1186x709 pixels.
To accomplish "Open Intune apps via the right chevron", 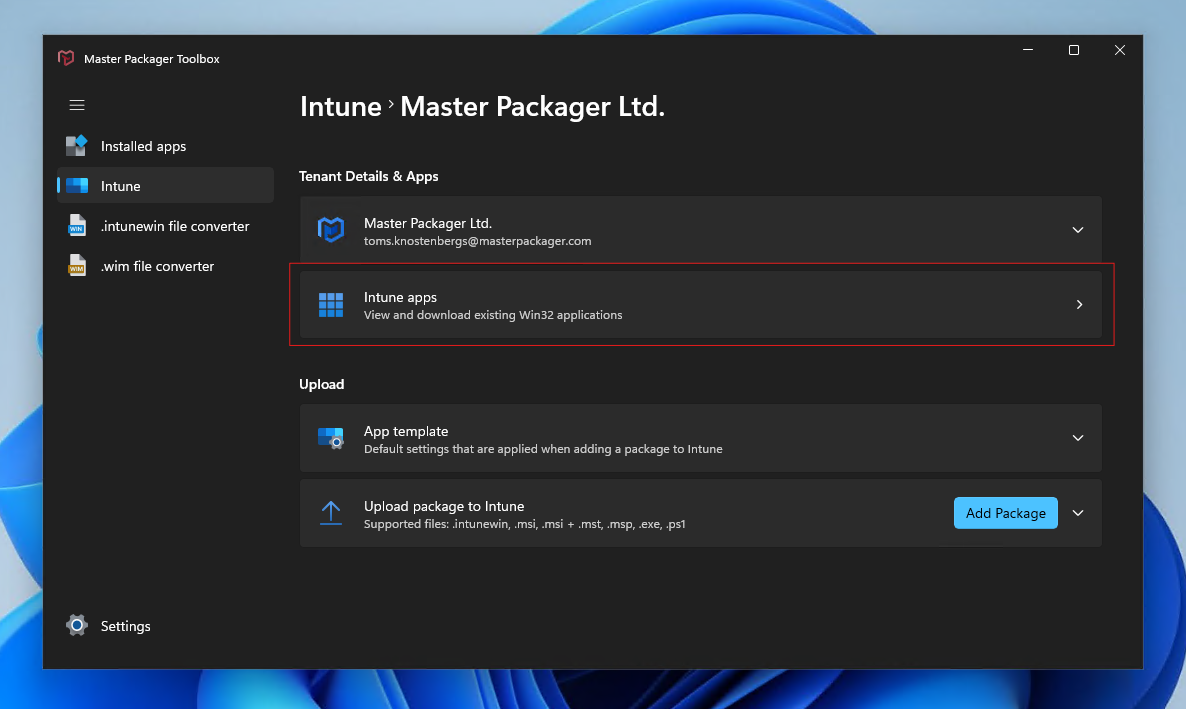I will coord(1079,305).
